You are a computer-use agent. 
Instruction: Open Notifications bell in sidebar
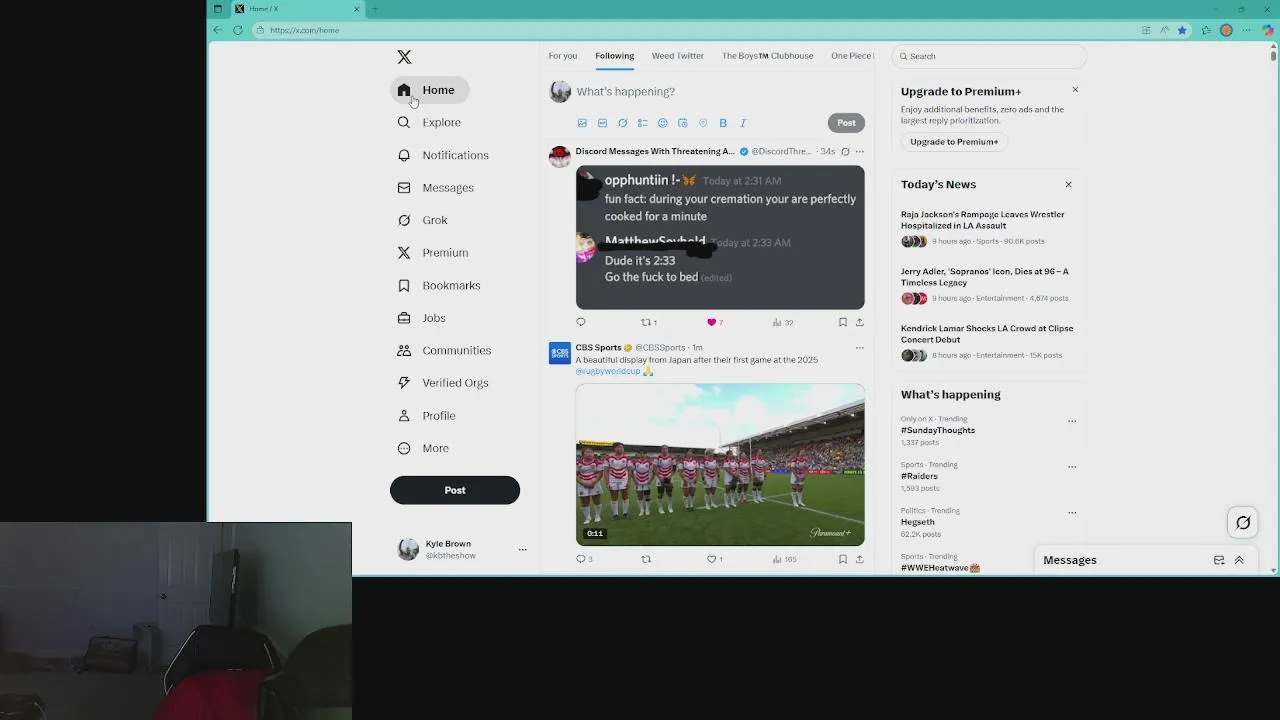point(443,155)
